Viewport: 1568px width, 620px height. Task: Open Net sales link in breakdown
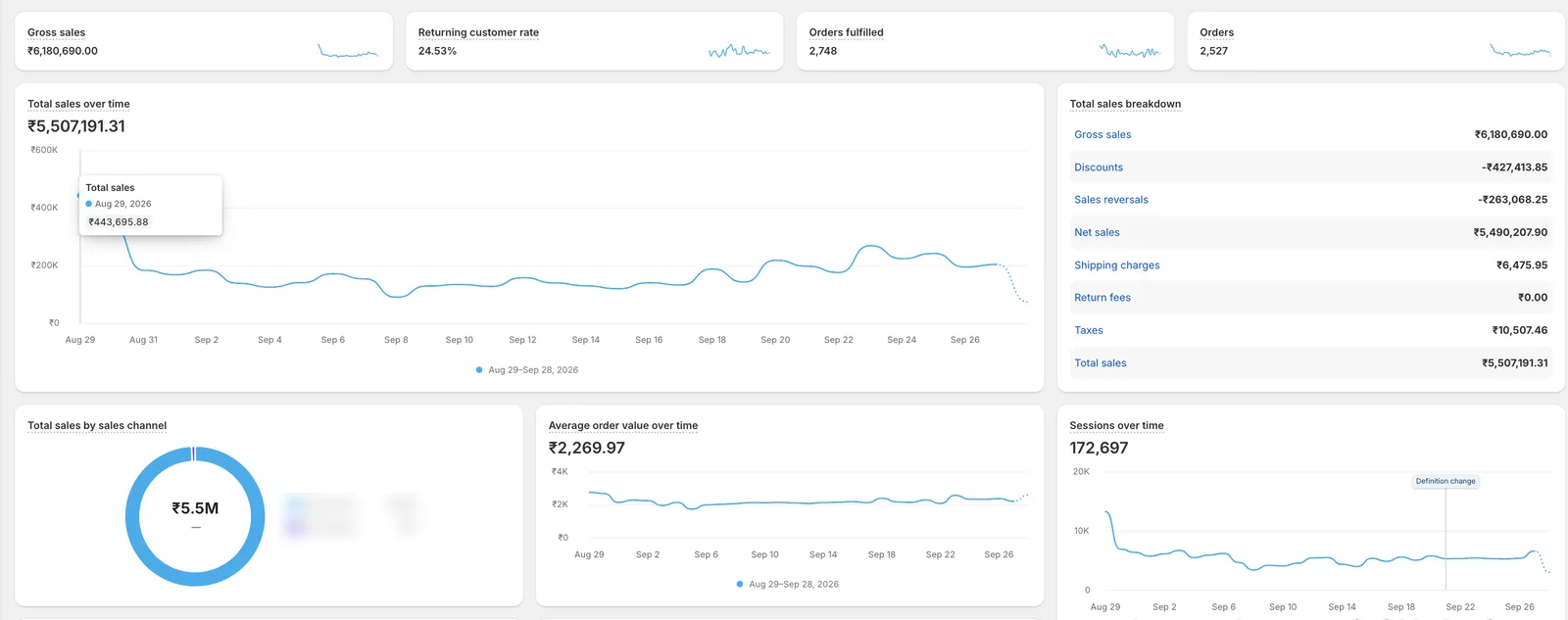1097,233
